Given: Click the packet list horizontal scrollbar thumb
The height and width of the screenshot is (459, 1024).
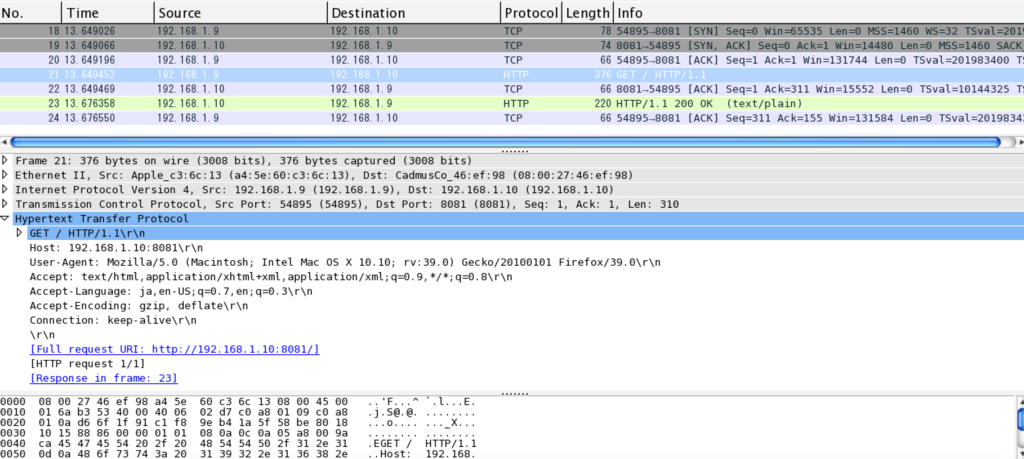Looking at the screenshot, I should pyautogui.click(x=505, y=142).
